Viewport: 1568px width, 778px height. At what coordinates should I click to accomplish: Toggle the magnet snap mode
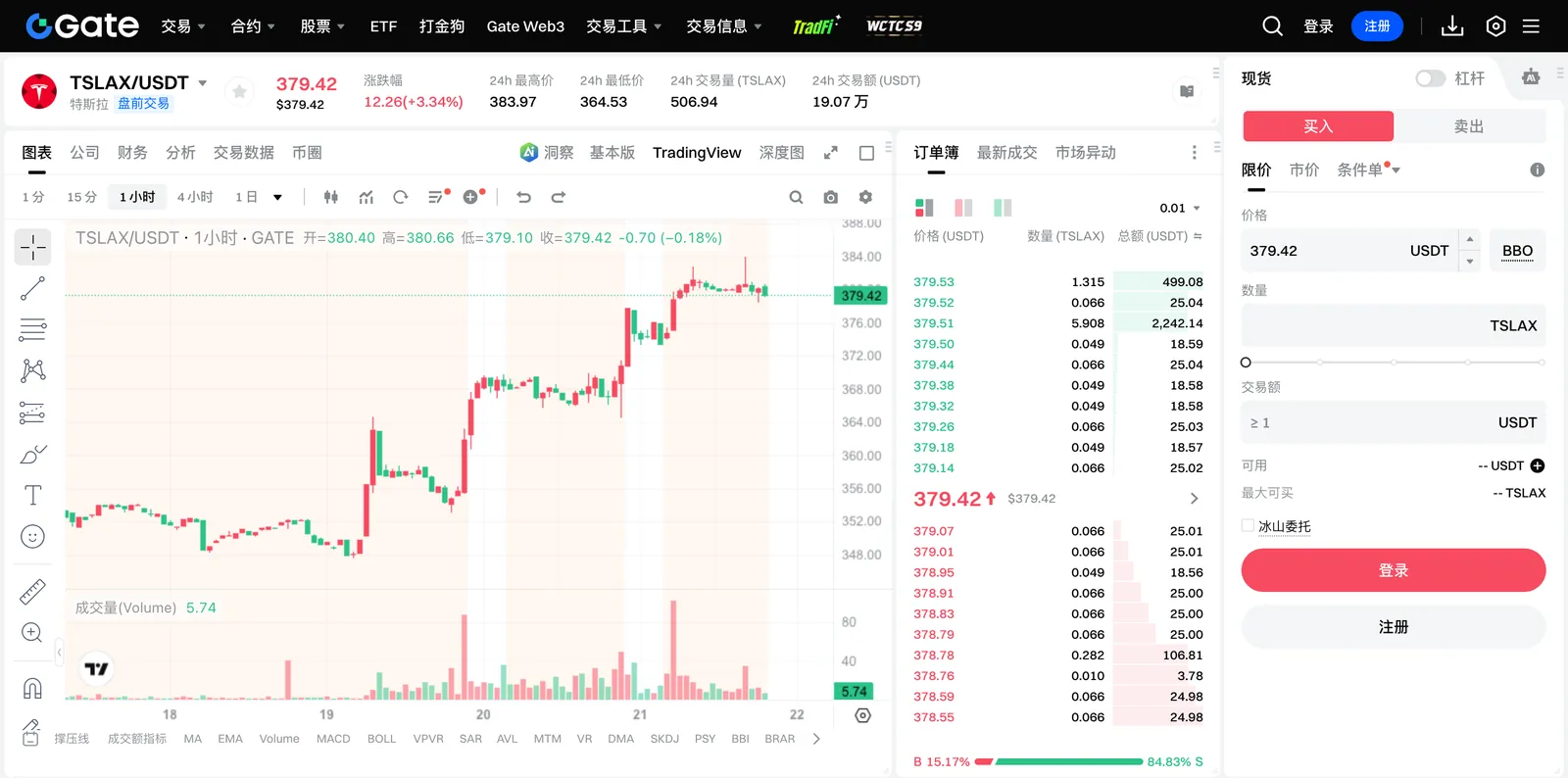[32, 688]
